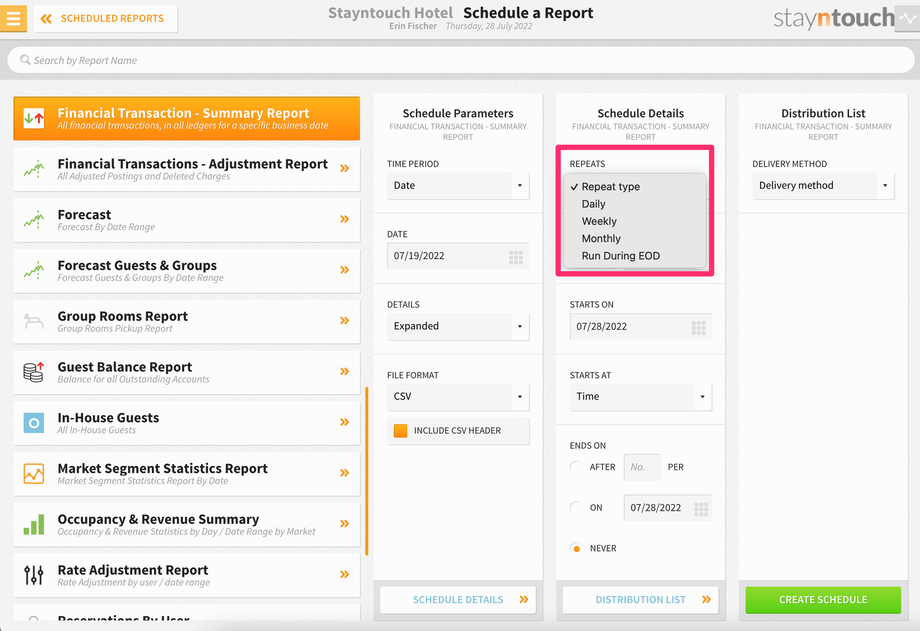Click the arrow on Financial Transactions Adjustment row
Image resolution: width=920 pixels, height=631 pixels.
[x=344, y=168]
